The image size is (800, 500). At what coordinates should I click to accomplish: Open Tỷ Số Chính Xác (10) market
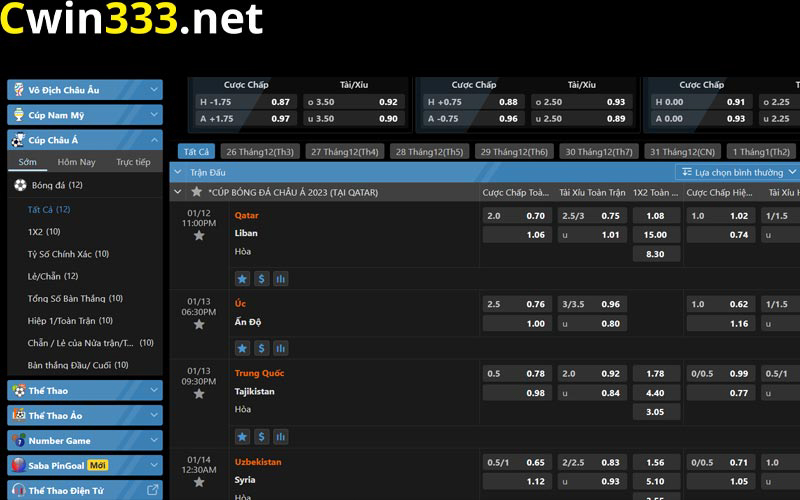[x=68, y=254]
